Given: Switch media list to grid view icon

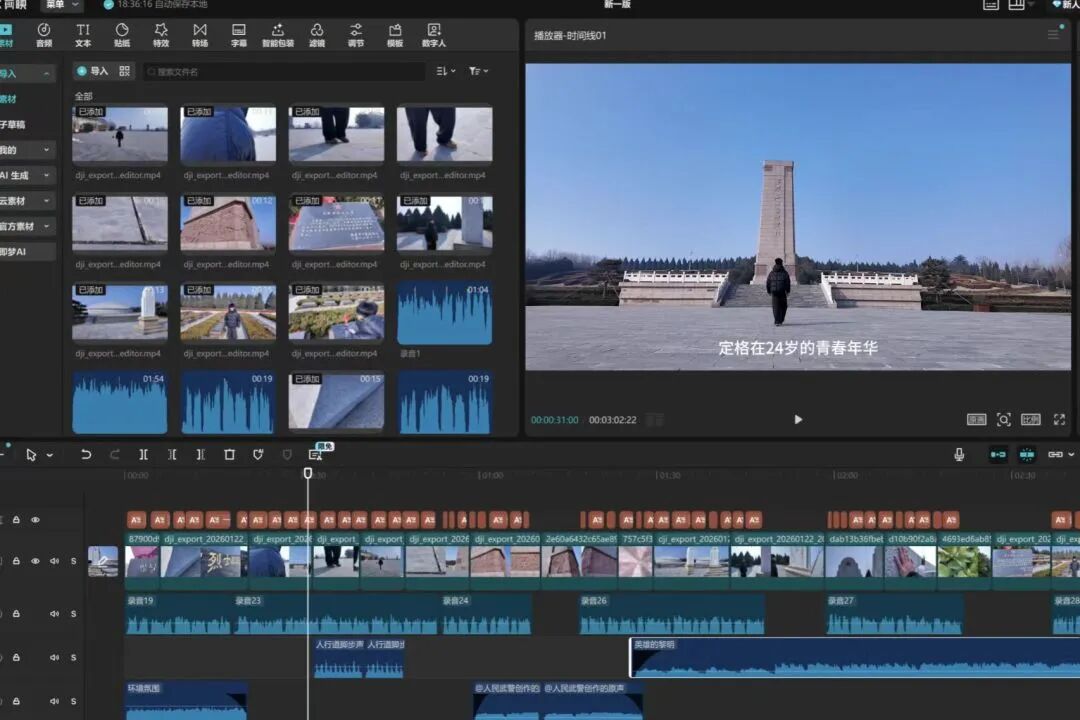Looking at the screenshot, I should pyautogui.click(x=125, y=71).
